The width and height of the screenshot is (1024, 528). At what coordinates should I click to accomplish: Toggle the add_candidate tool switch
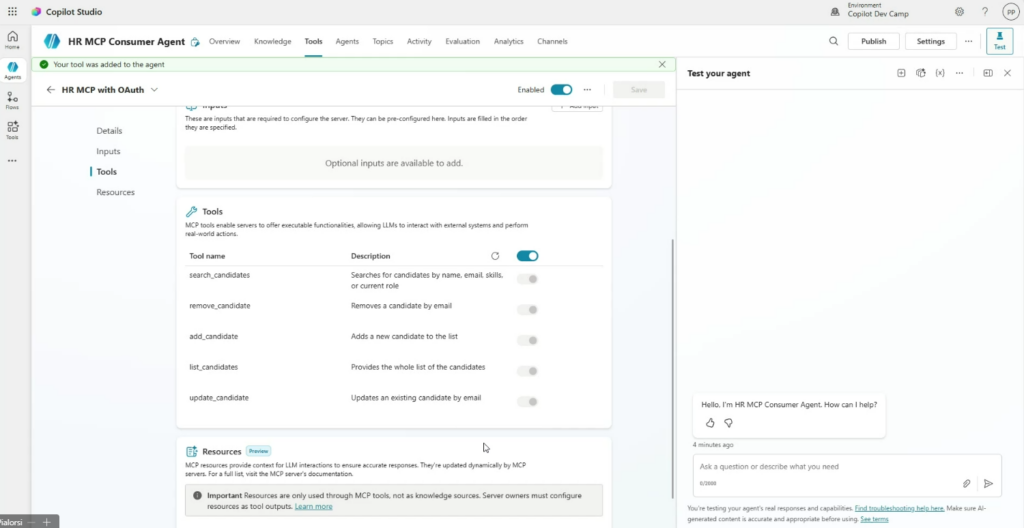click(527, 340)
